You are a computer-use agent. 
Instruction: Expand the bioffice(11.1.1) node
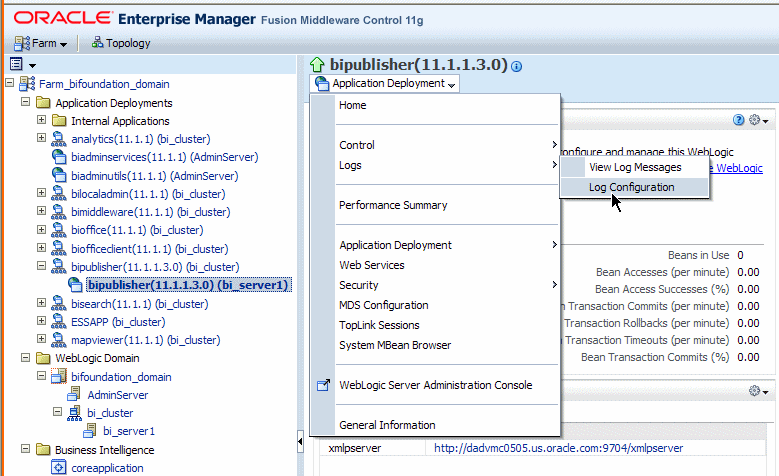click(41, 230)
